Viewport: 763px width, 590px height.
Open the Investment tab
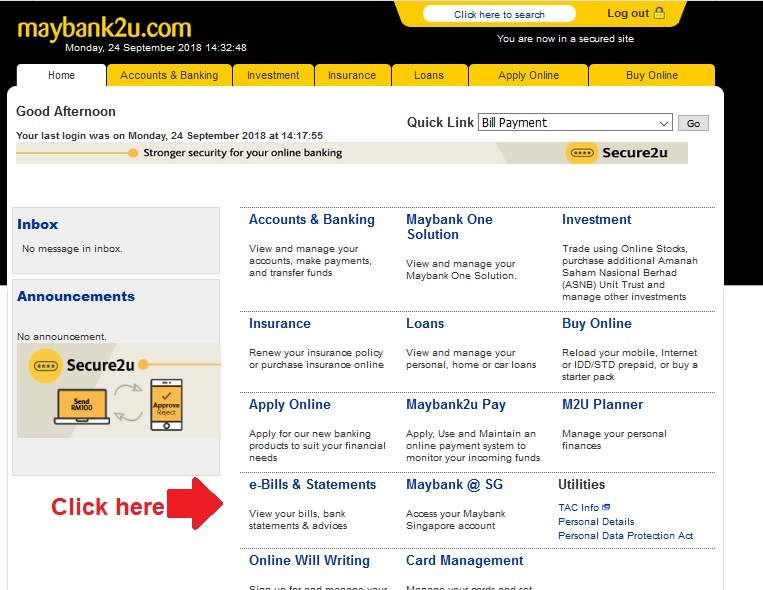tap(273, 75)
